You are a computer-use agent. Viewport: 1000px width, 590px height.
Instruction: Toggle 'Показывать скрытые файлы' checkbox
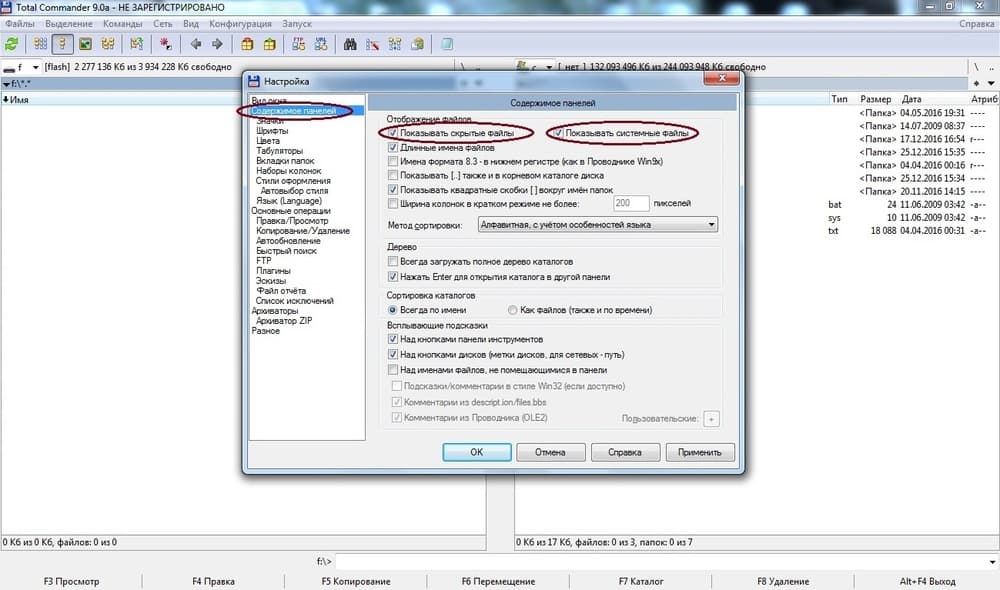coord(393,133)
